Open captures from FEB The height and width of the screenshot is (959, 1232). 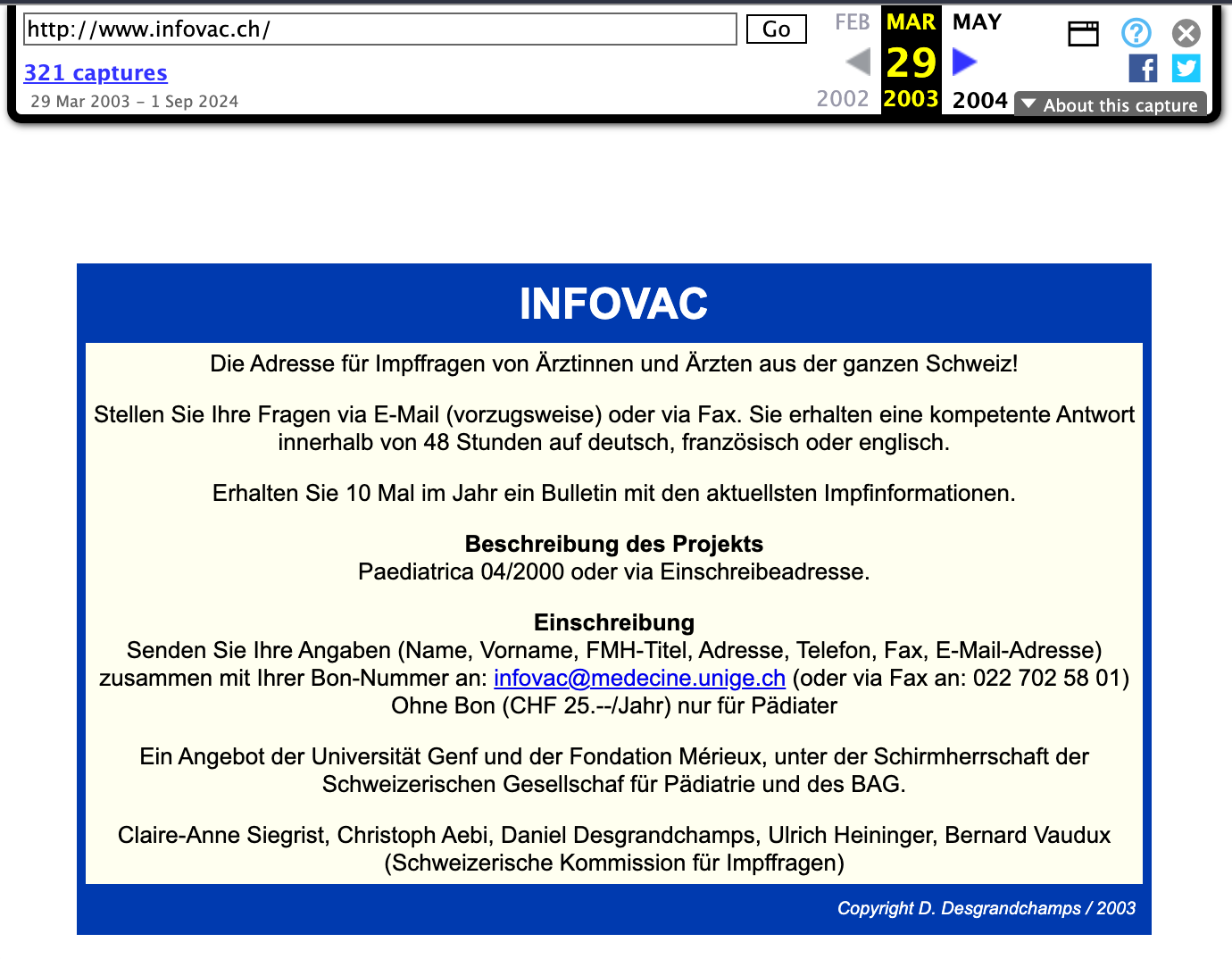pos(851,22)
